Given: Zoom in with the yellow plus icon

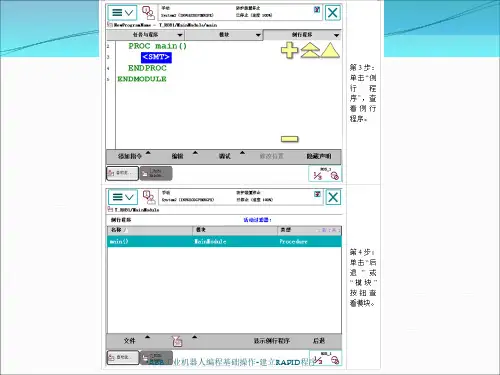Looking at the screenshot, I should (289, 51).
